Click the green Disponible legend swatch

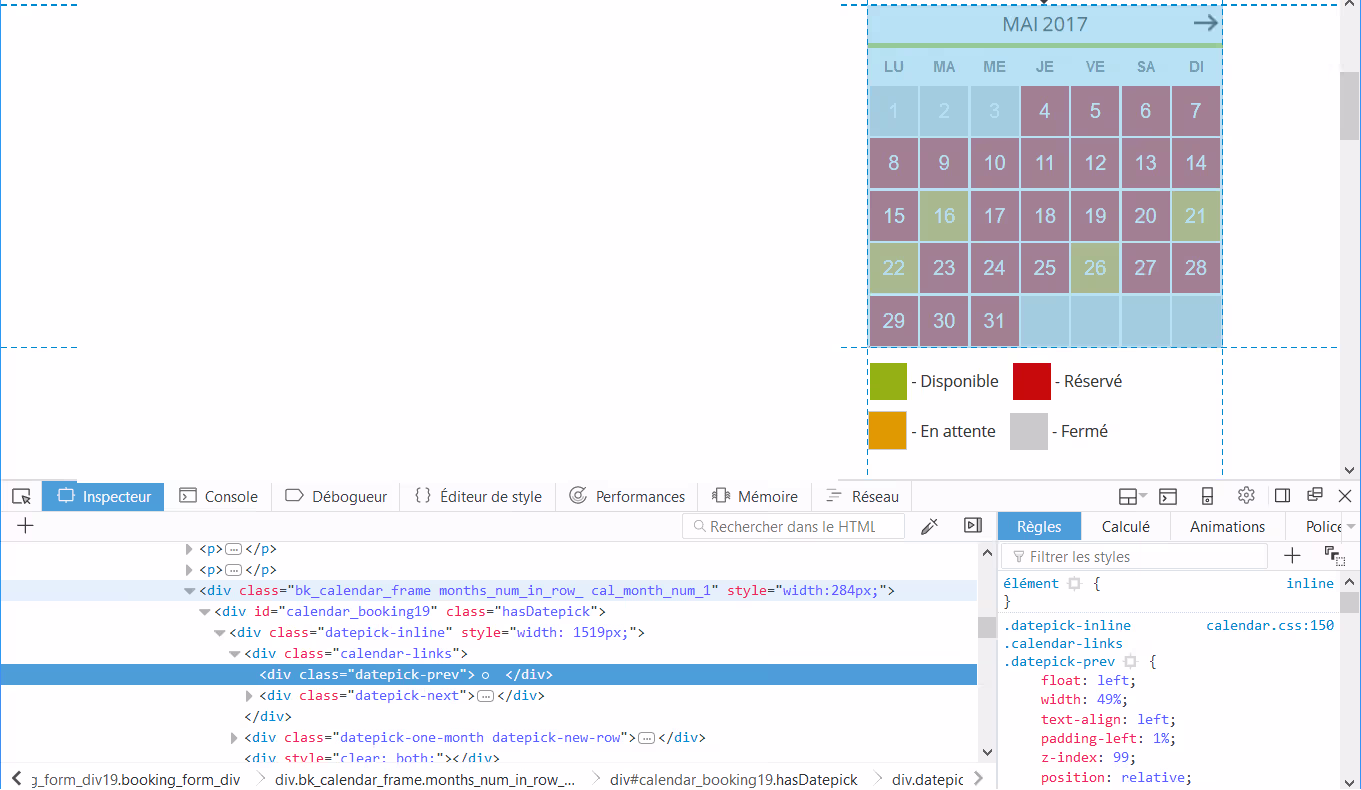pyautogui.click(x=888, y=381)
